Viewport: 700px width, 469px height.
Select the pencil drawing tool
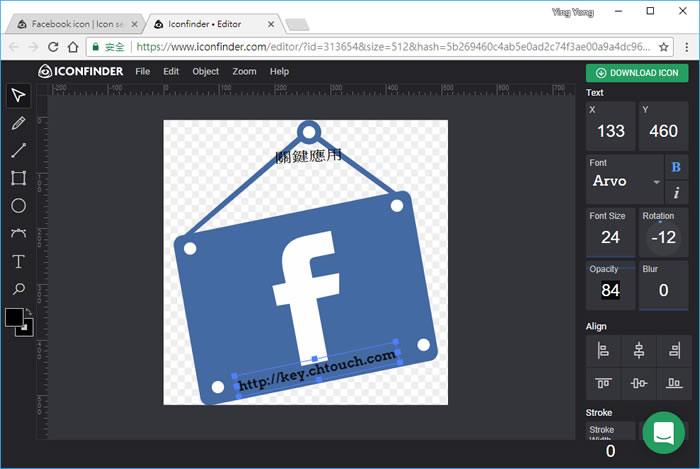(18, 123)
